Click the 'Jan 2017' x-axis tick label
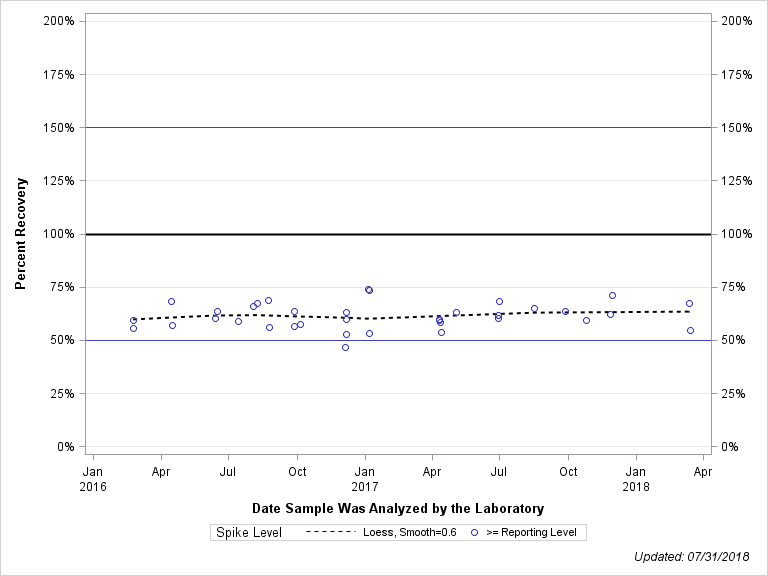 pyautogui.click(x=365, y=479)
